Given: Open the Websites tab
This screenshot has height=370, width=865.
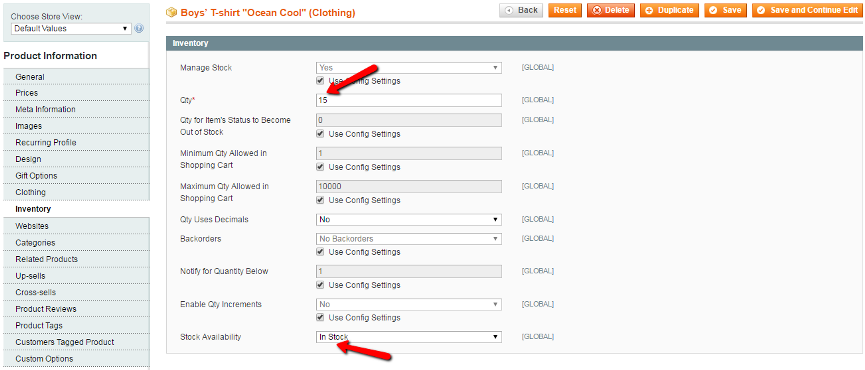Looking at the screenshot, I should coord(76,226).
